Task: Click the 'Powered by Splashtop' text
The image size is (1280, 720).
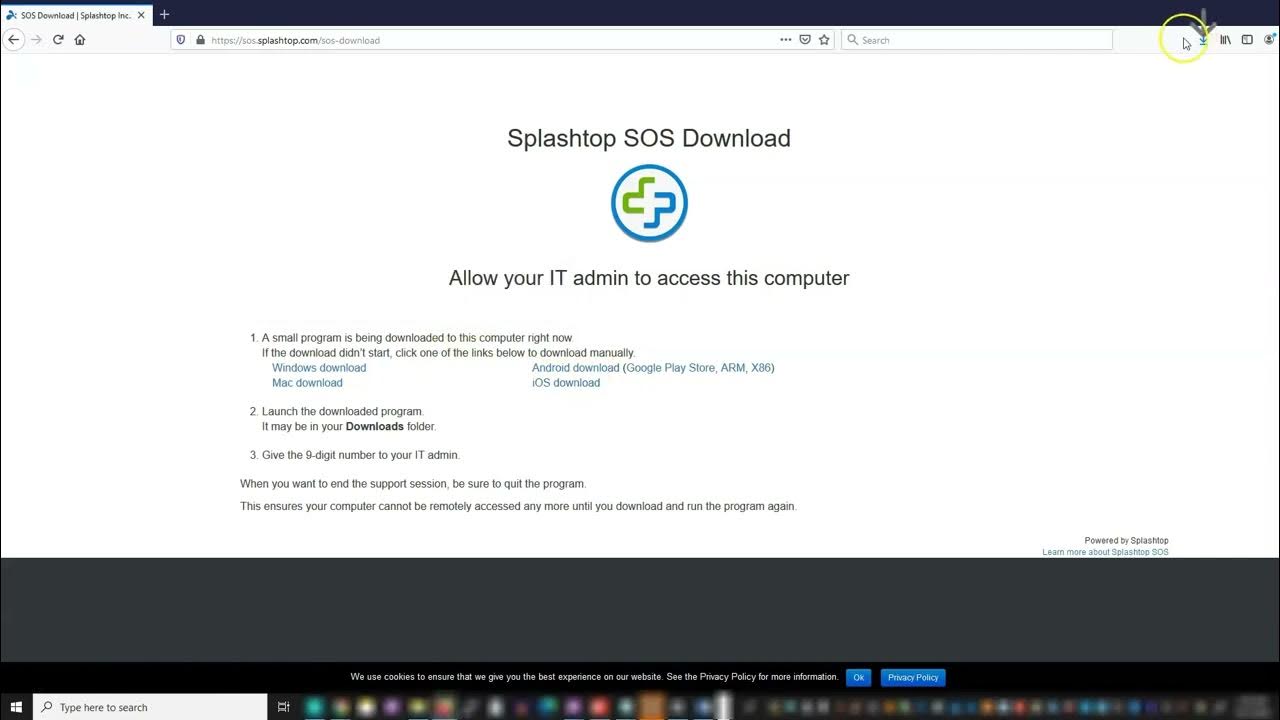Action: pyautogui.click(x=1126, y=541)
